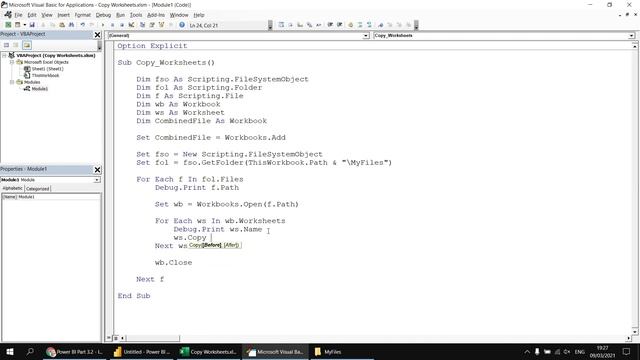This screenshot has height=360, width=640.
Task: Open Find with the binoculars icon
Action: (71, 25)
